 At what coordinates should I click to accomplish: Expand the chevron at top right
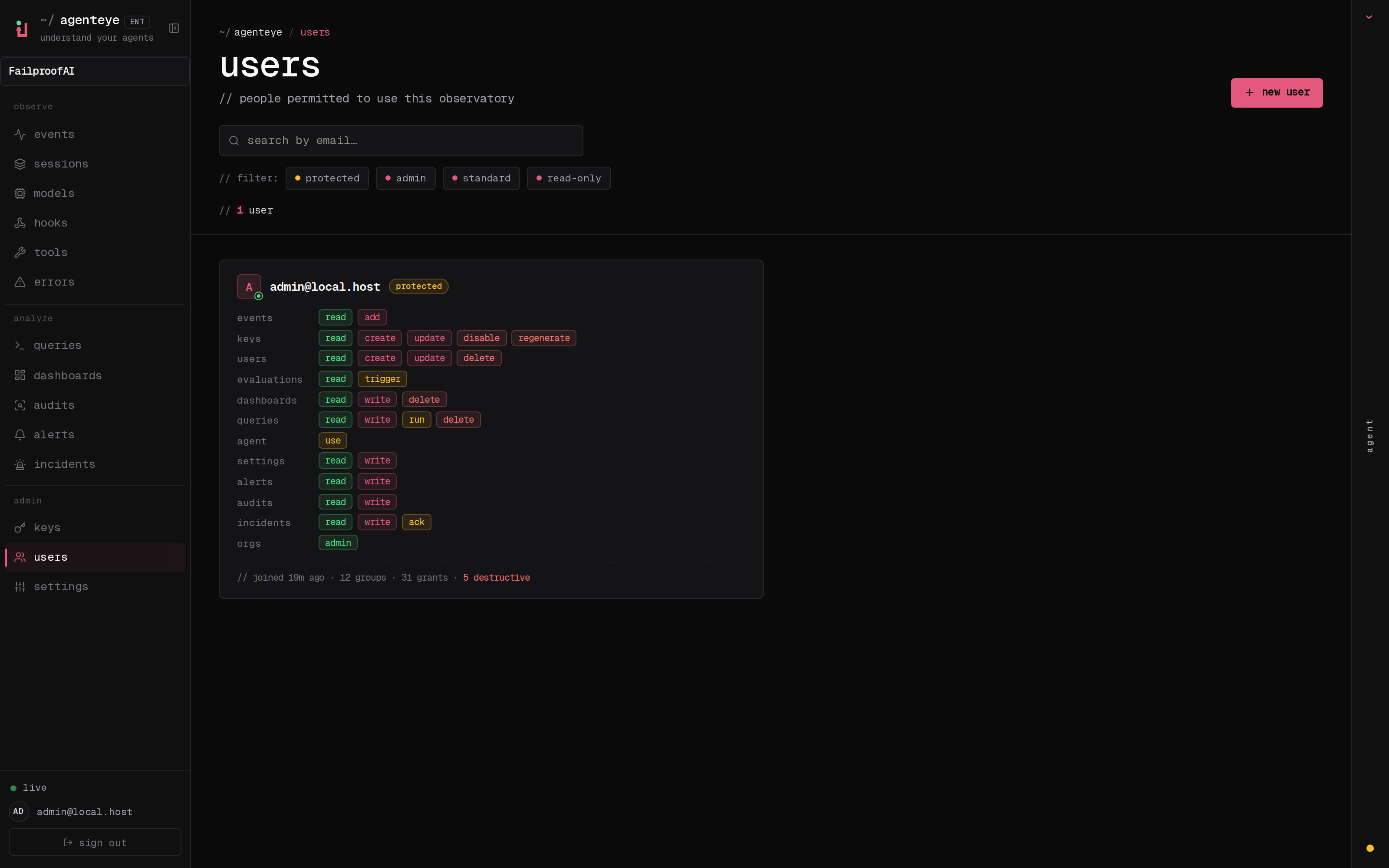tap(1369, 17)
